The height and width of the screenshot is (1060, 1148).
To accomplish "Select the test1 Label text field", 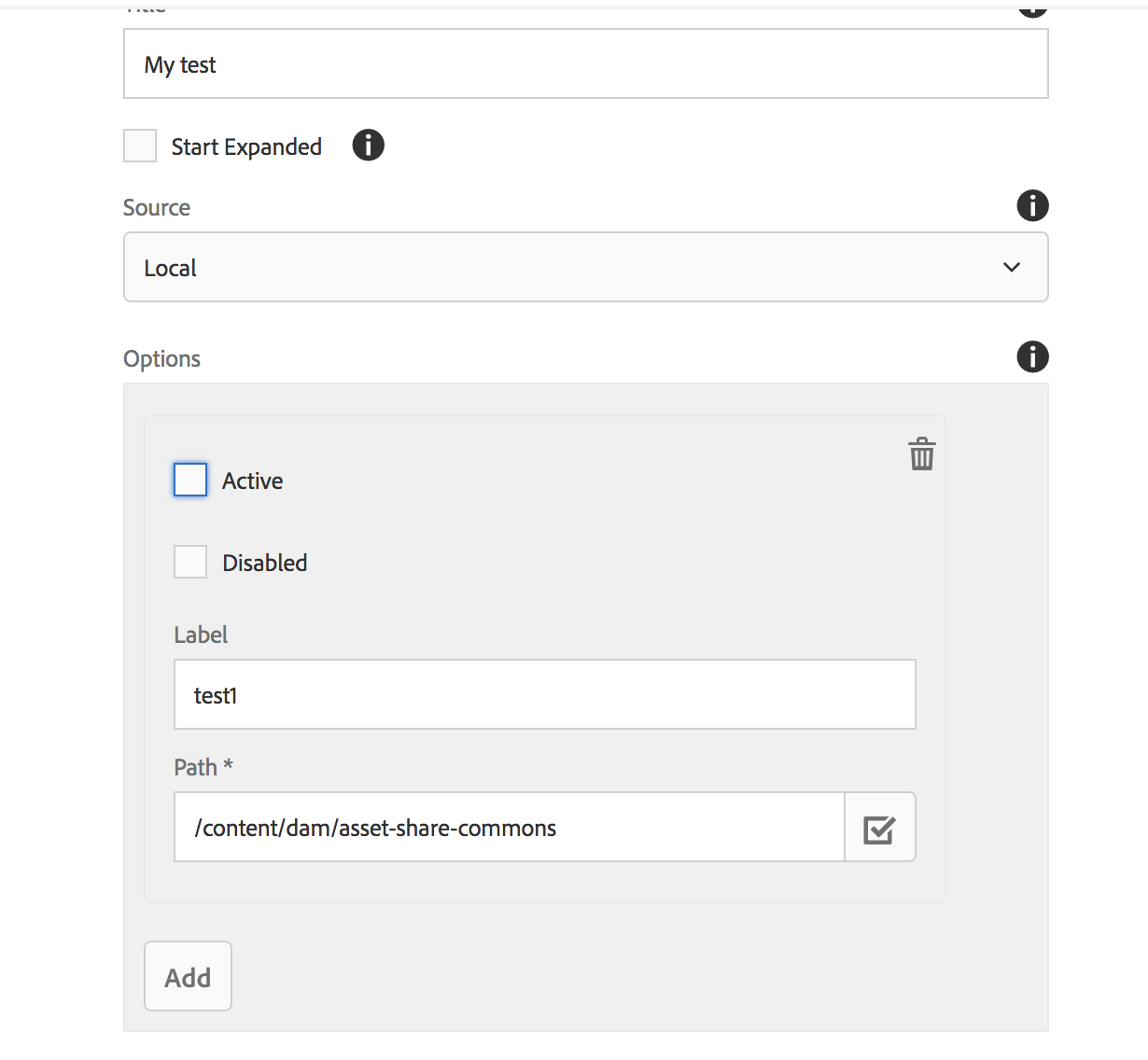I will (544, 694).
